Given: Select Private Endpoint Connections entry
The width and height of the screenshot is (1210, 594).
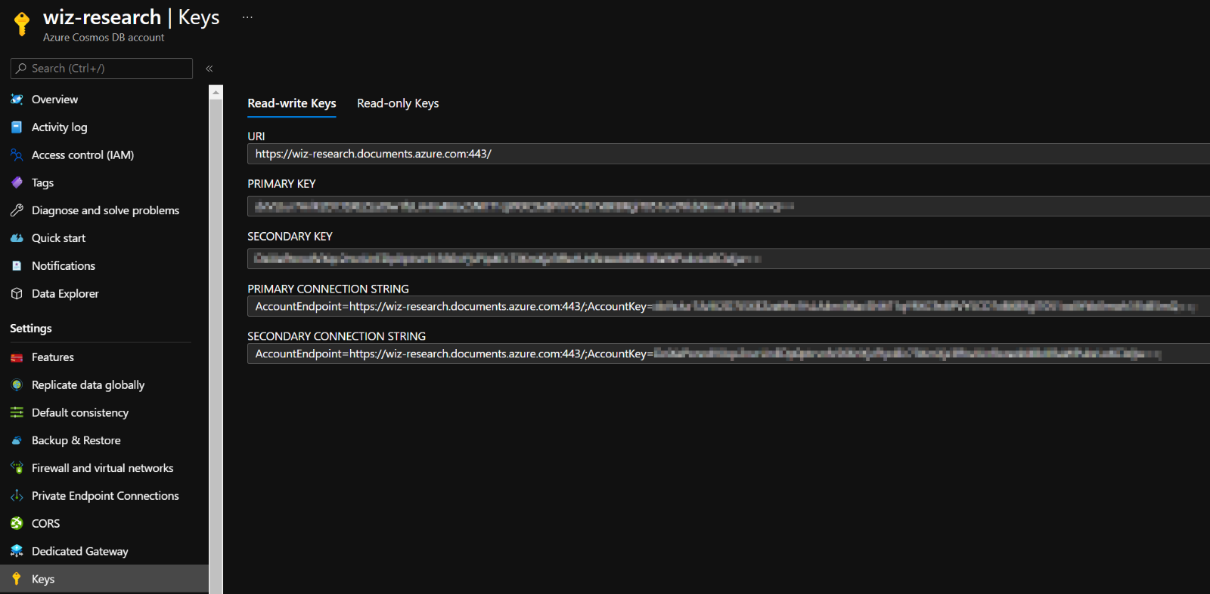Looking at the screenshot, I should 104,496.
